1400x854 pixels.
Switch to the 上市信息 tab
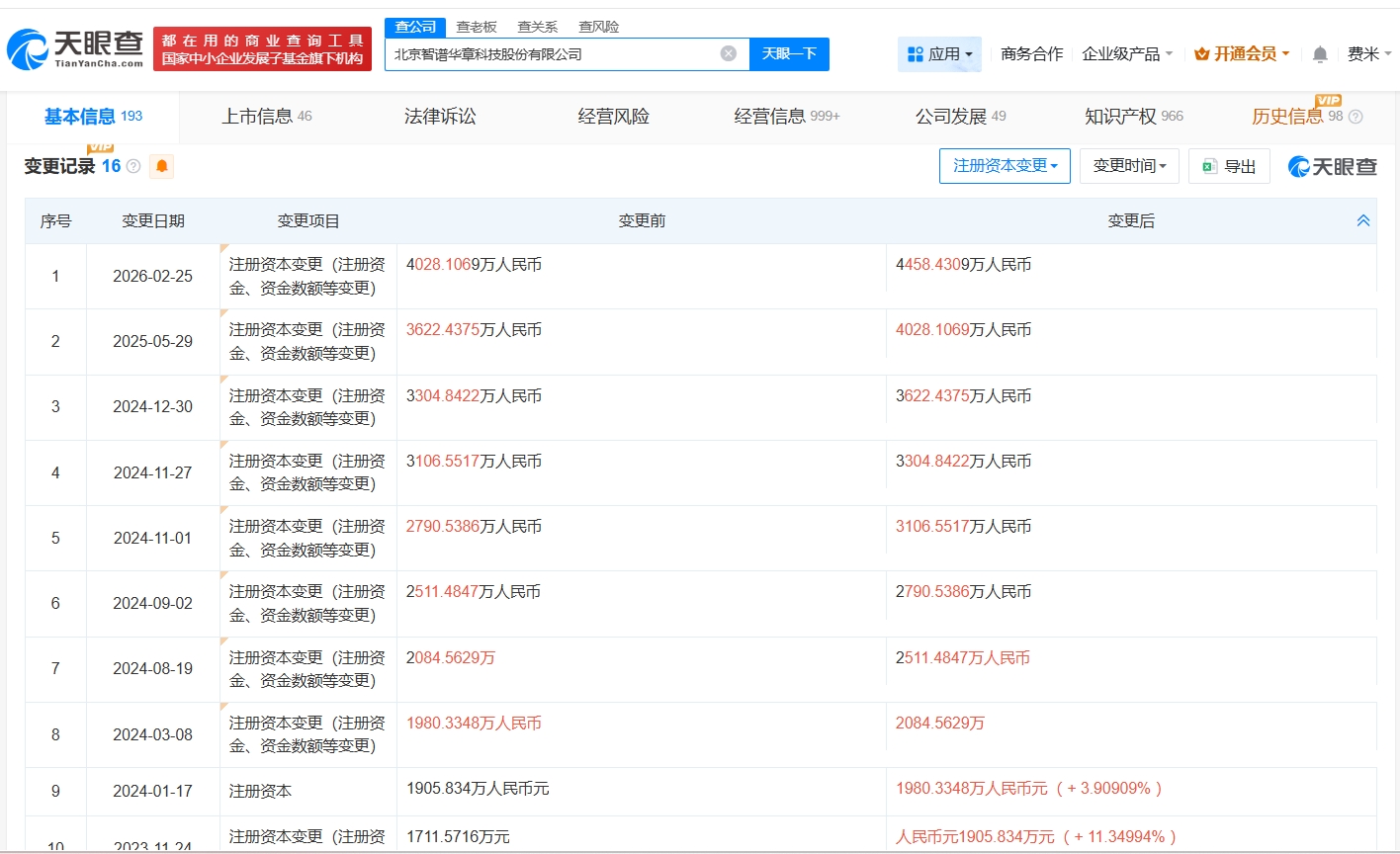(266, 117)
